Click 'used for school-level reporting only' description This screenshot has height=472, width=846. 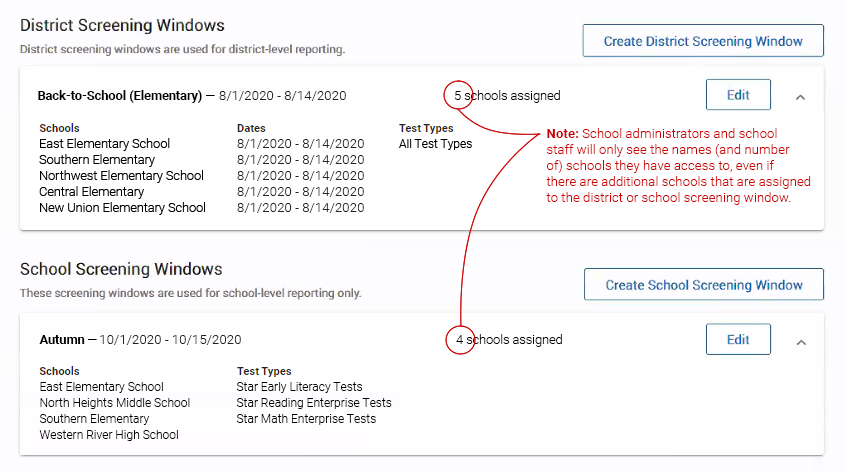(190, 293)
